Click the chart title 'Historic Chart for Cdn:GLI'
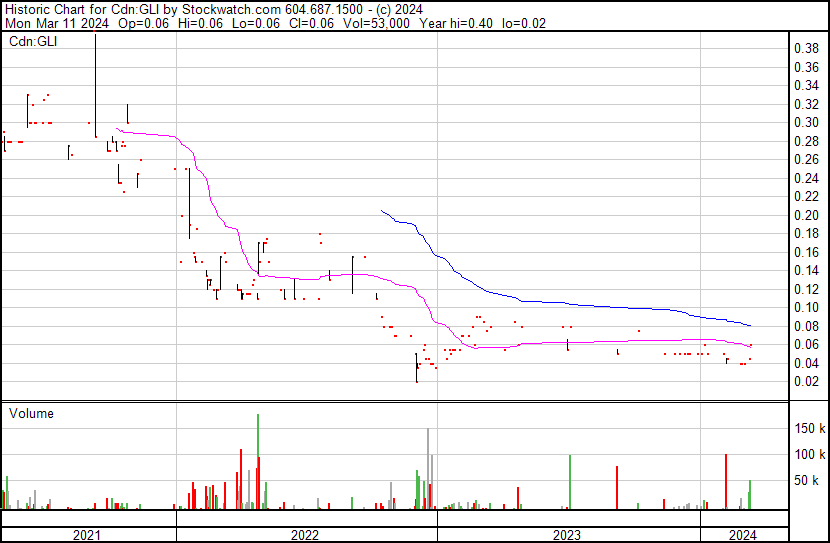Screen dimensions: 830x543 tap(82, 9)
